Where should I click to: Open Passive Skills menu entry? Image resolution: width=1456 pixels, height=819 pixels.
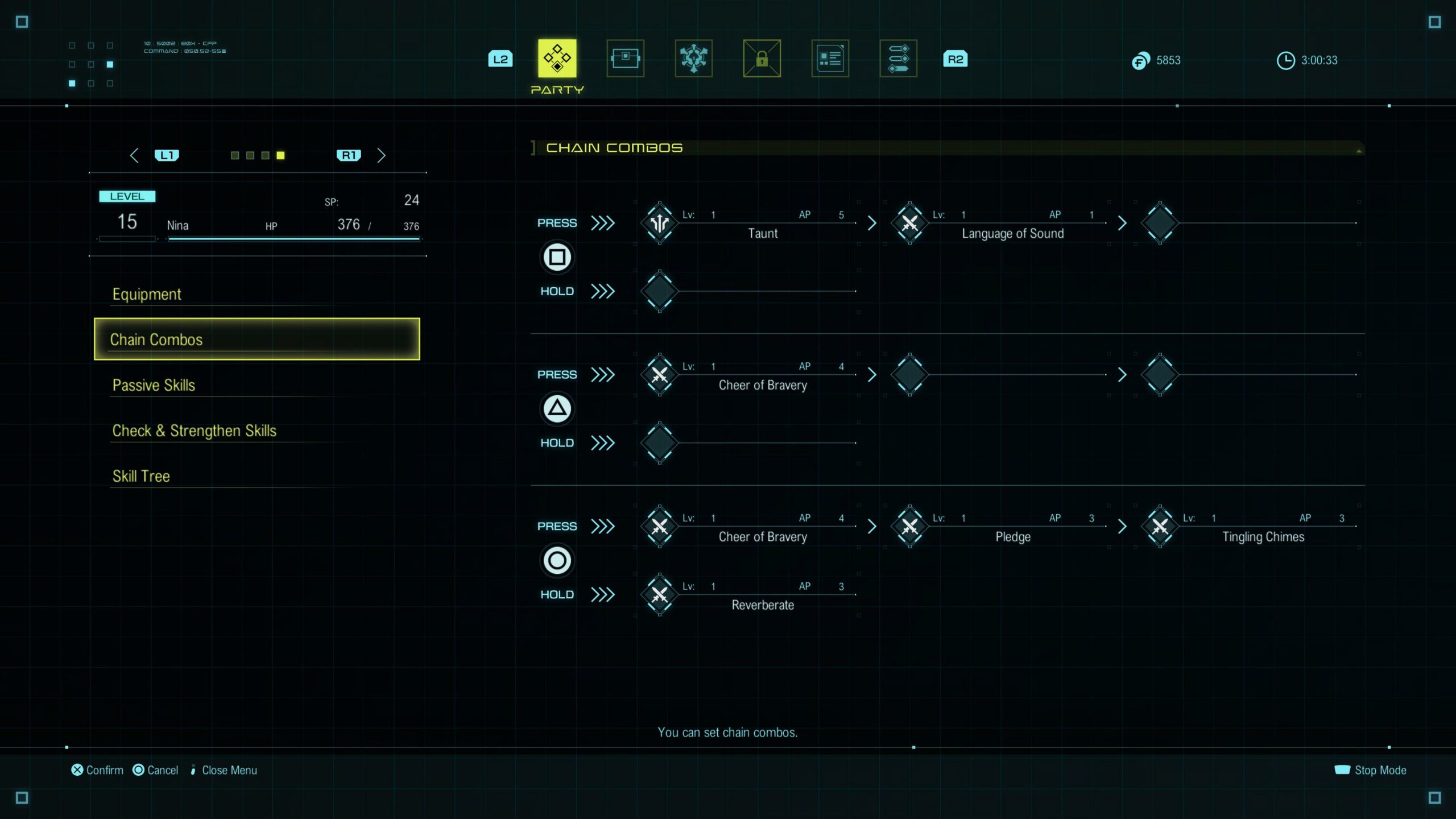(x=257, y=385)
